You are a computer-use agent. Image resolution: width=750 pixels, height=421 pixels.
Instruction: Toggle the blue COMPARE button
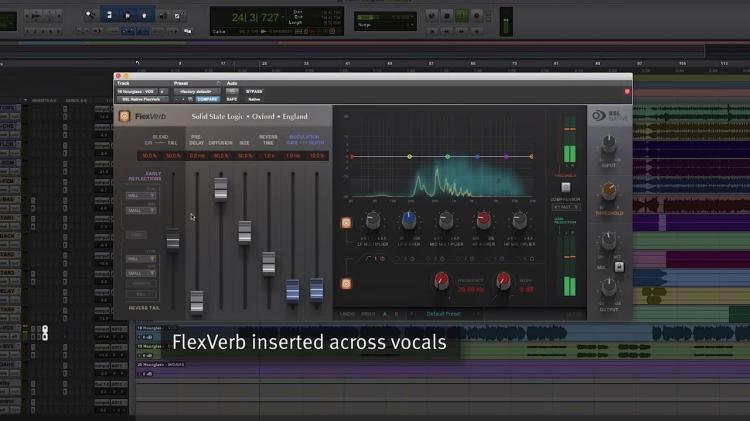208,100
